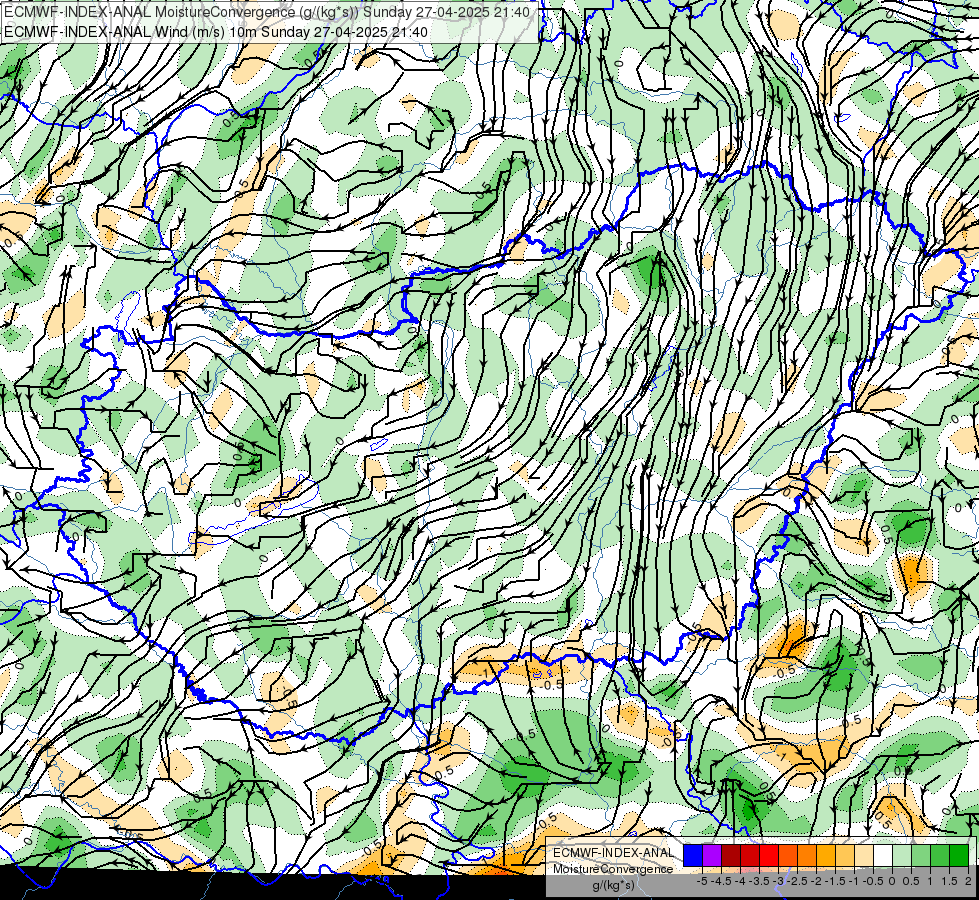The width and height of the screenshot is (979, 900).
Task: Click the '2' tick label at legend end
Action: [968, 881]
